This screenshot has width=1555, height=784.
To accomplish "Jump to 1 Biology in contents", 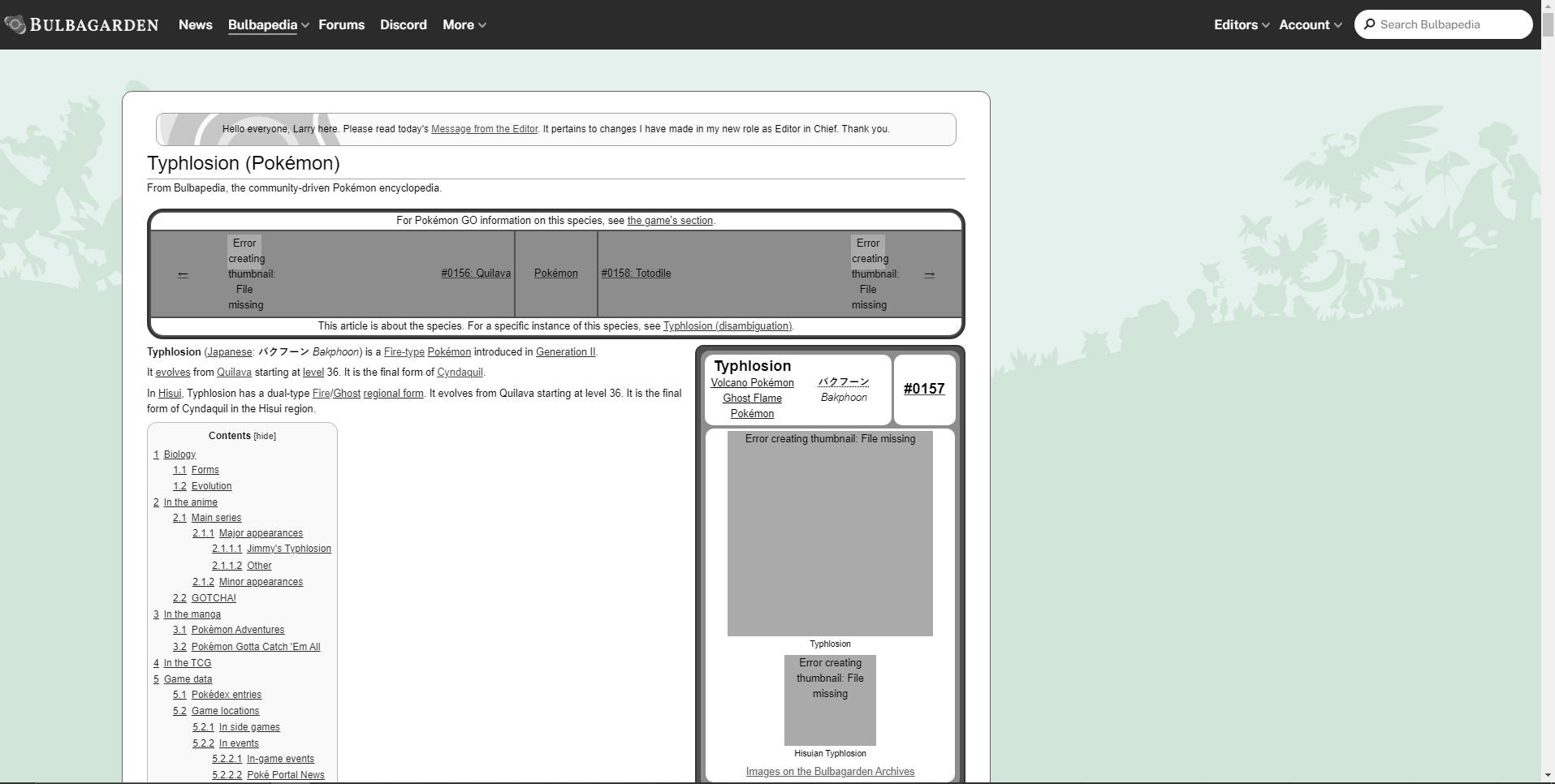I will pos(175,454).
